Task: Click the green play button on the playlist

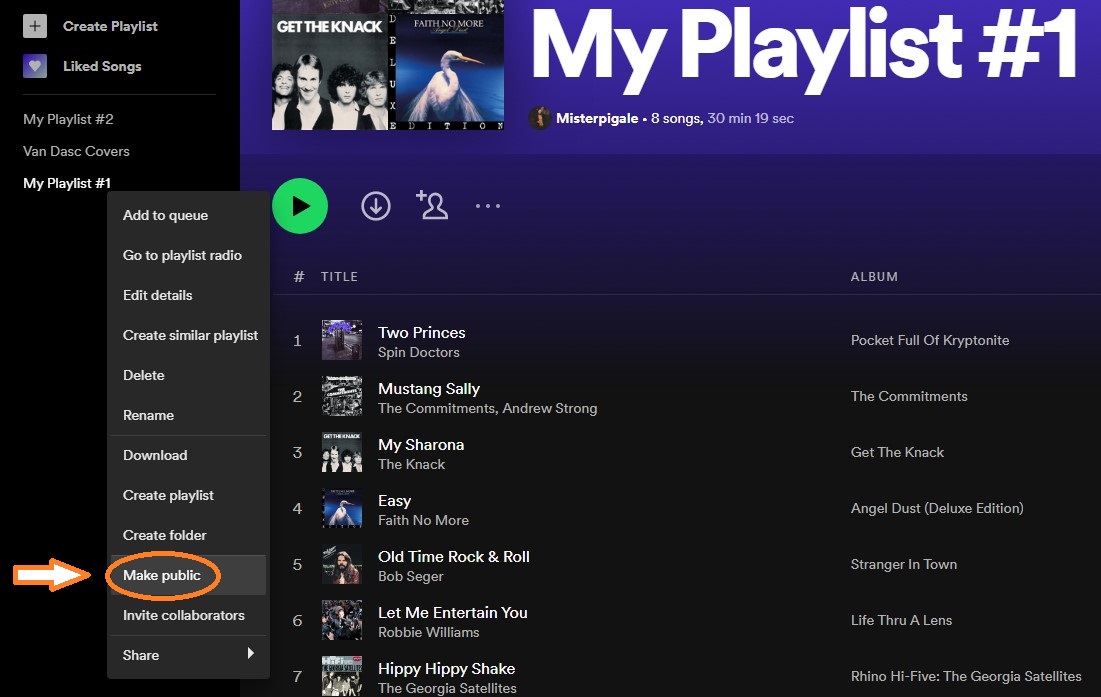Action: (x=300, y=205)
